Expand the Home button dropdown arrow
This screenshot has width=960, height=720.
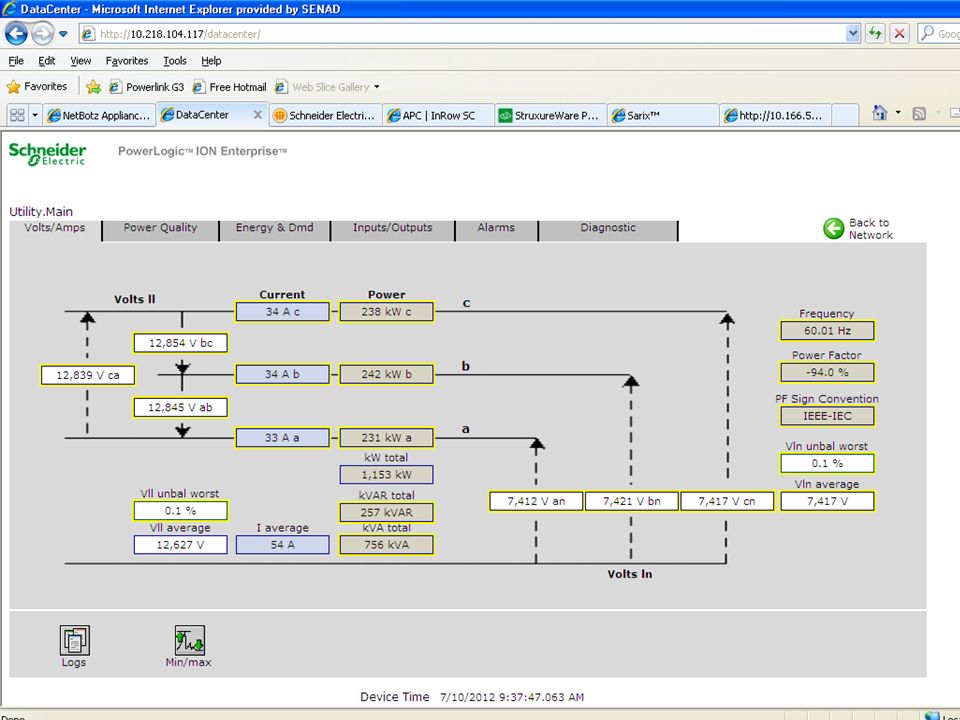point(898,113)
